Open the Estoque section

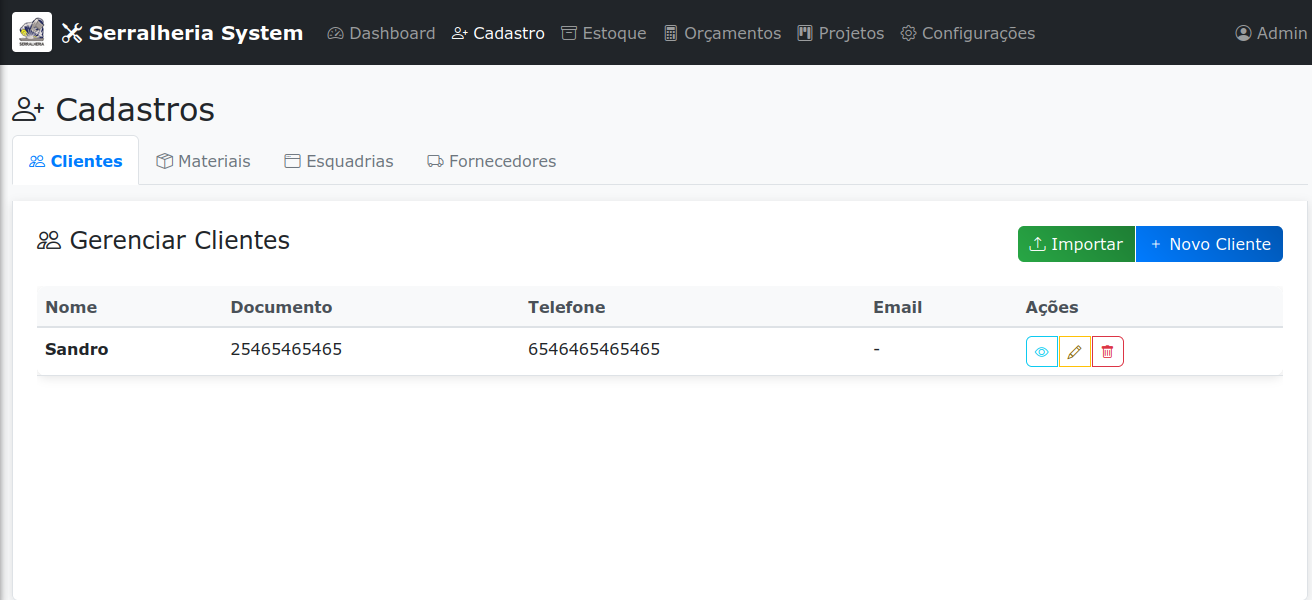[603, 33]
